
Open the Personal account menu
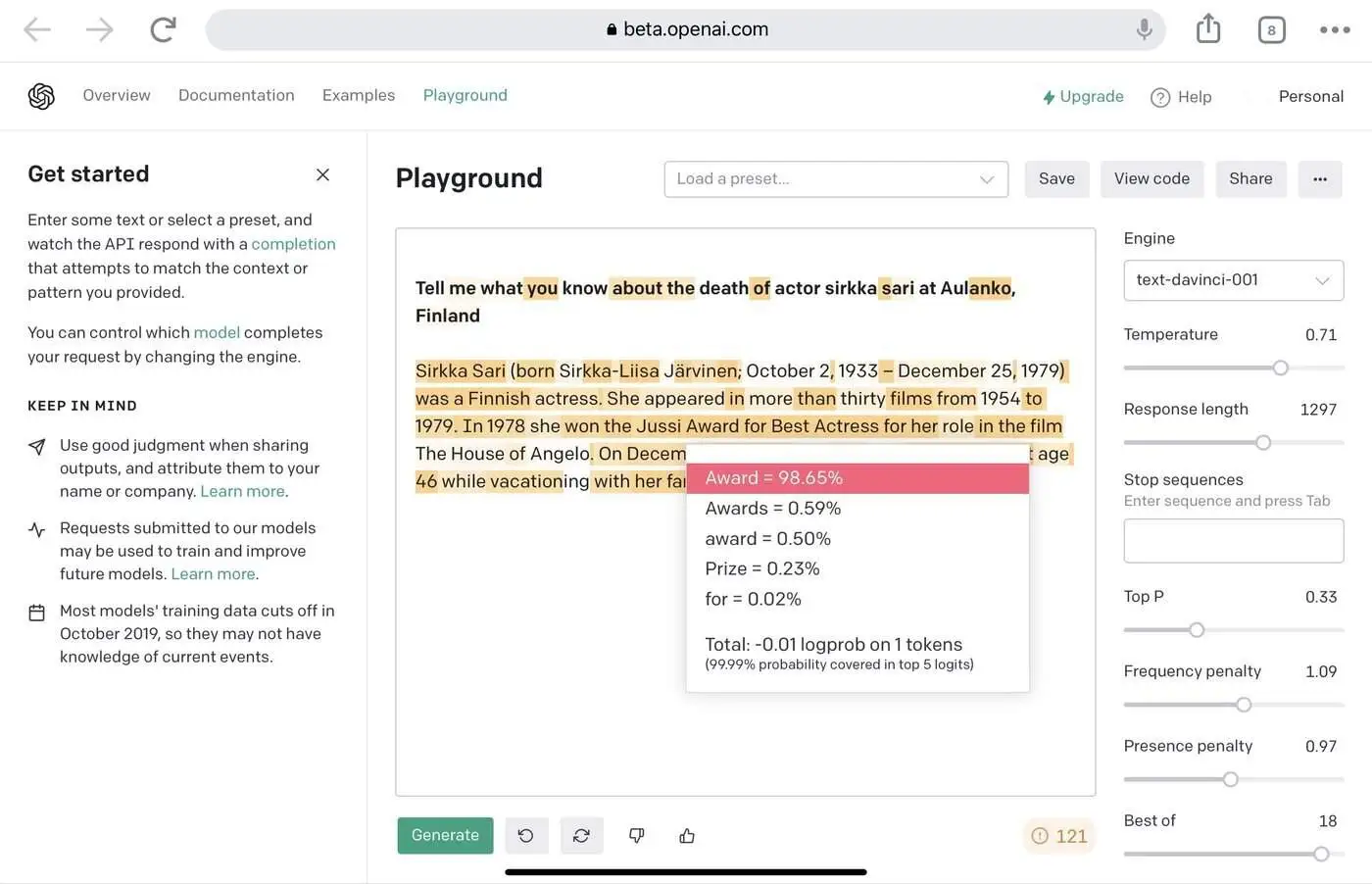(x=1310, y=96)
